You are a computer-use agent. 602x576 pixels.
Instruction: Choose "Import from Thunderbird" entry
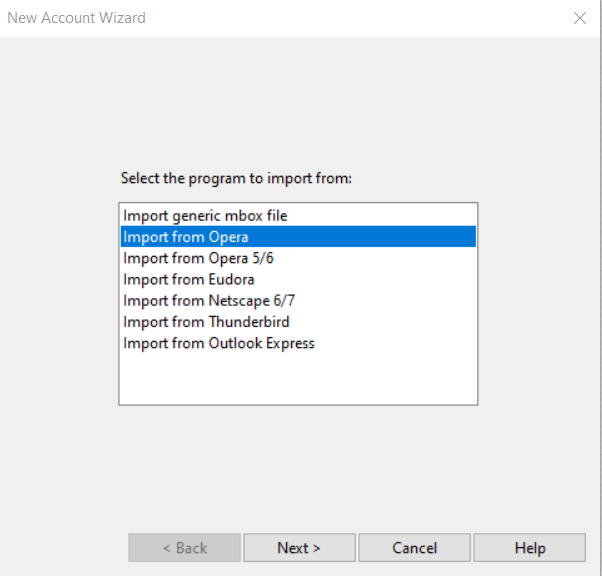click(x=298, y=321)
